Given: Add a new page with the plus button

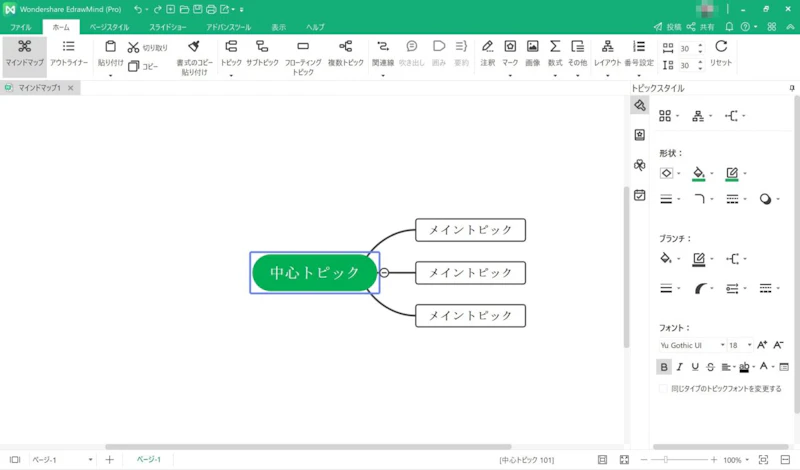Looking at the screenshot, I should (109, 460).
